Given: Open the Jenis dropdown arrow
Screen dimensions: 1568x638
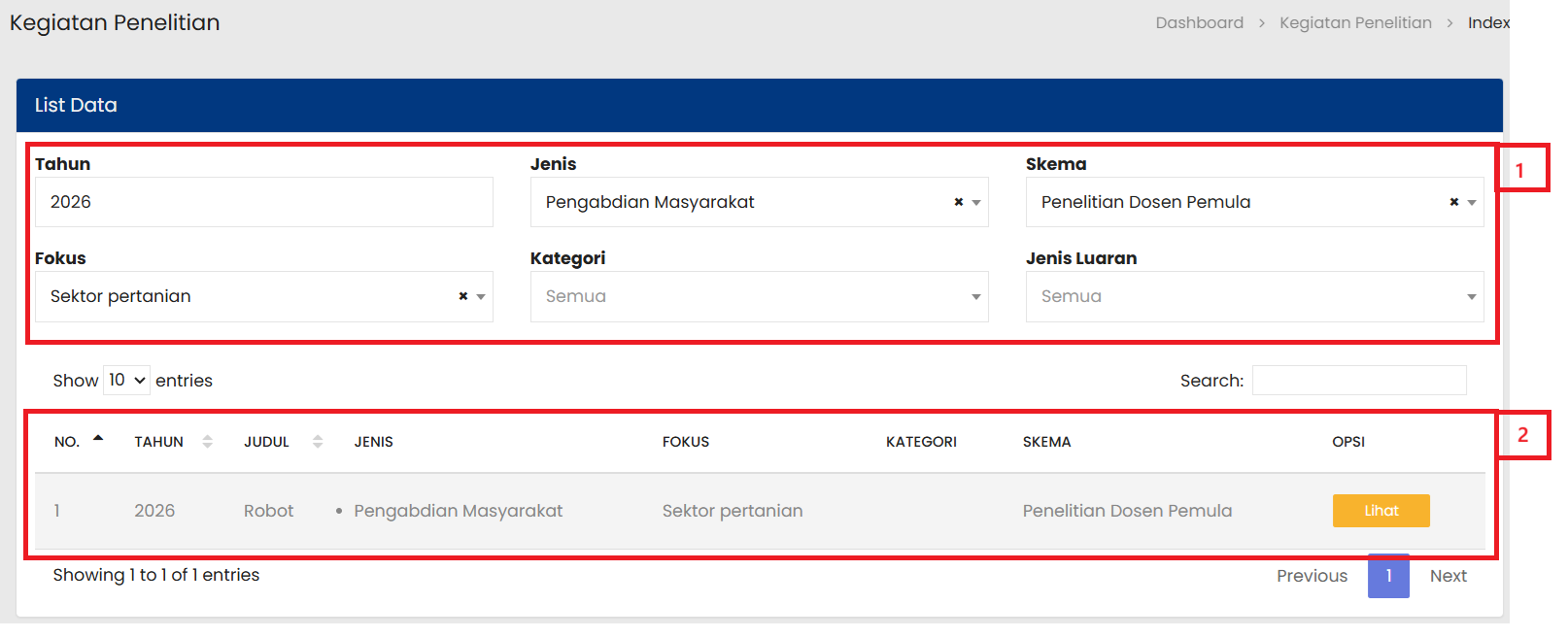Looking at the screenshot, I should 976,203.
